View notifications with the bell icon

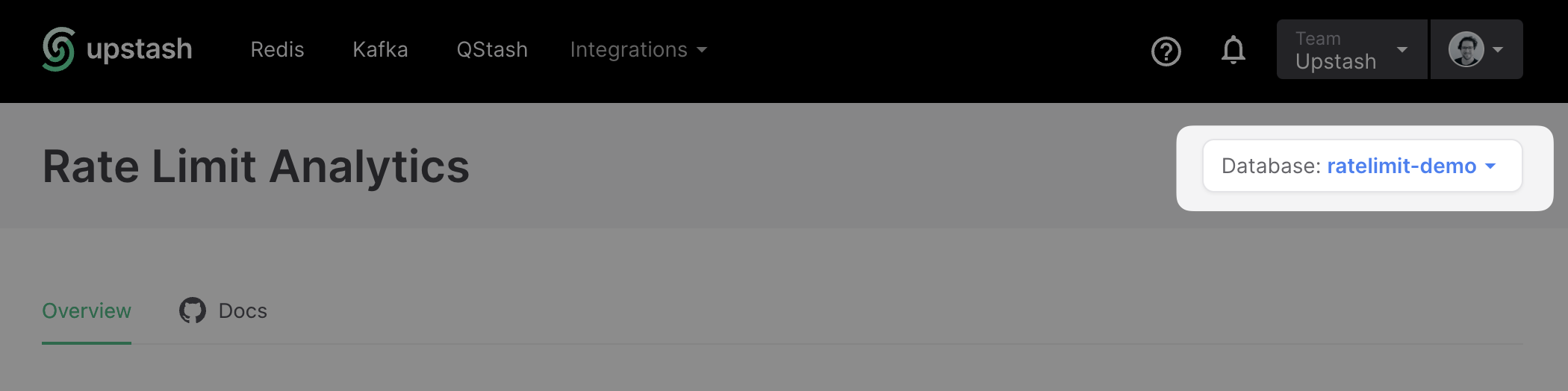click(x=1233, y=50)
